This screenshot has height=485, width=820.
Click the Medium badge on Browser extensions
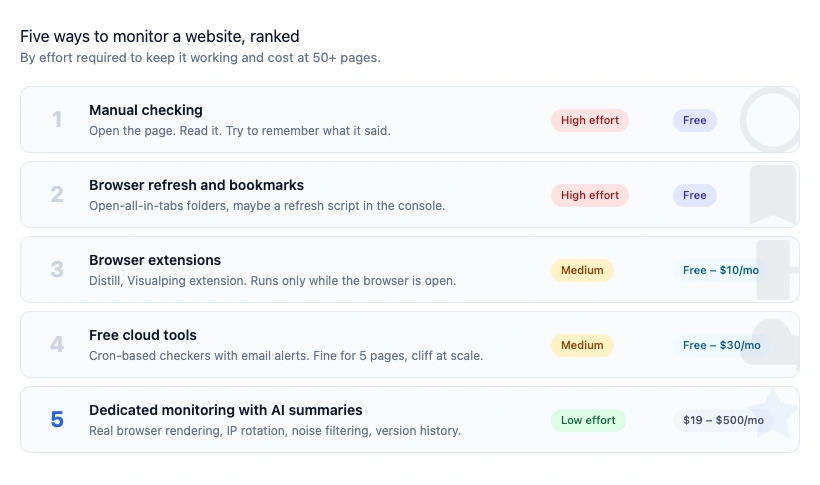(582, 270)
